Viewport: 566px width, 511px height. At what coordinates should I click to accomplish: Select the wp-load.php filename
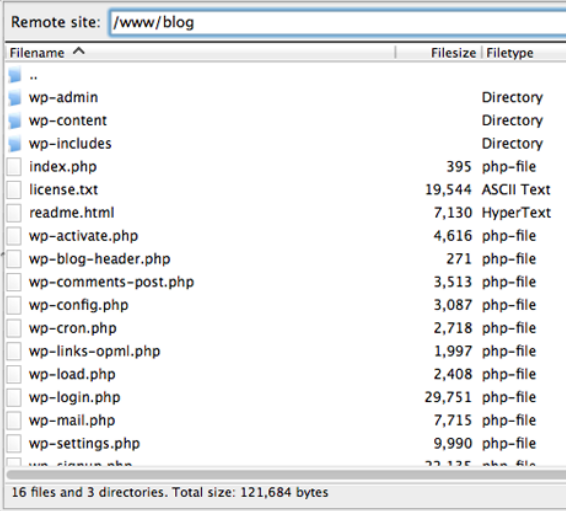pos(72,375)
